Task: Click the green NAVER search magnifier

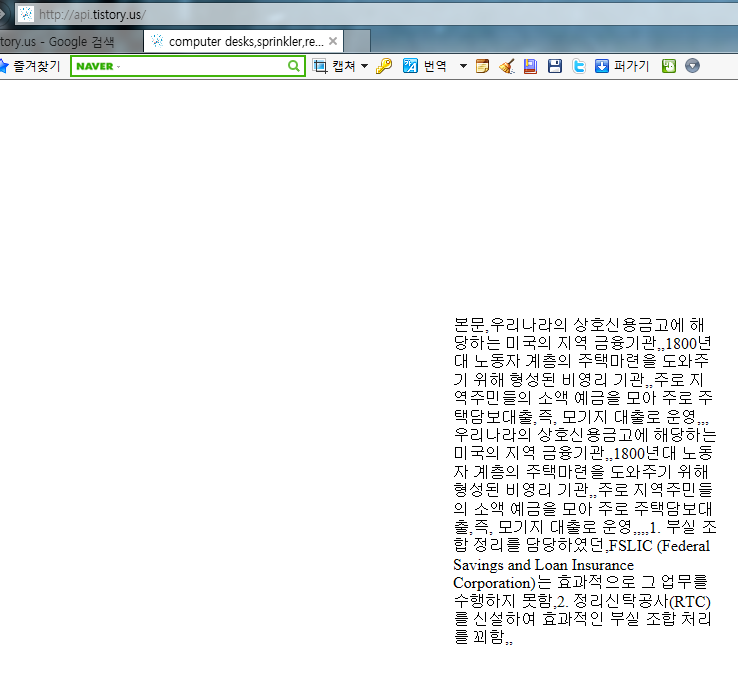Action: (x=294, y=66)
